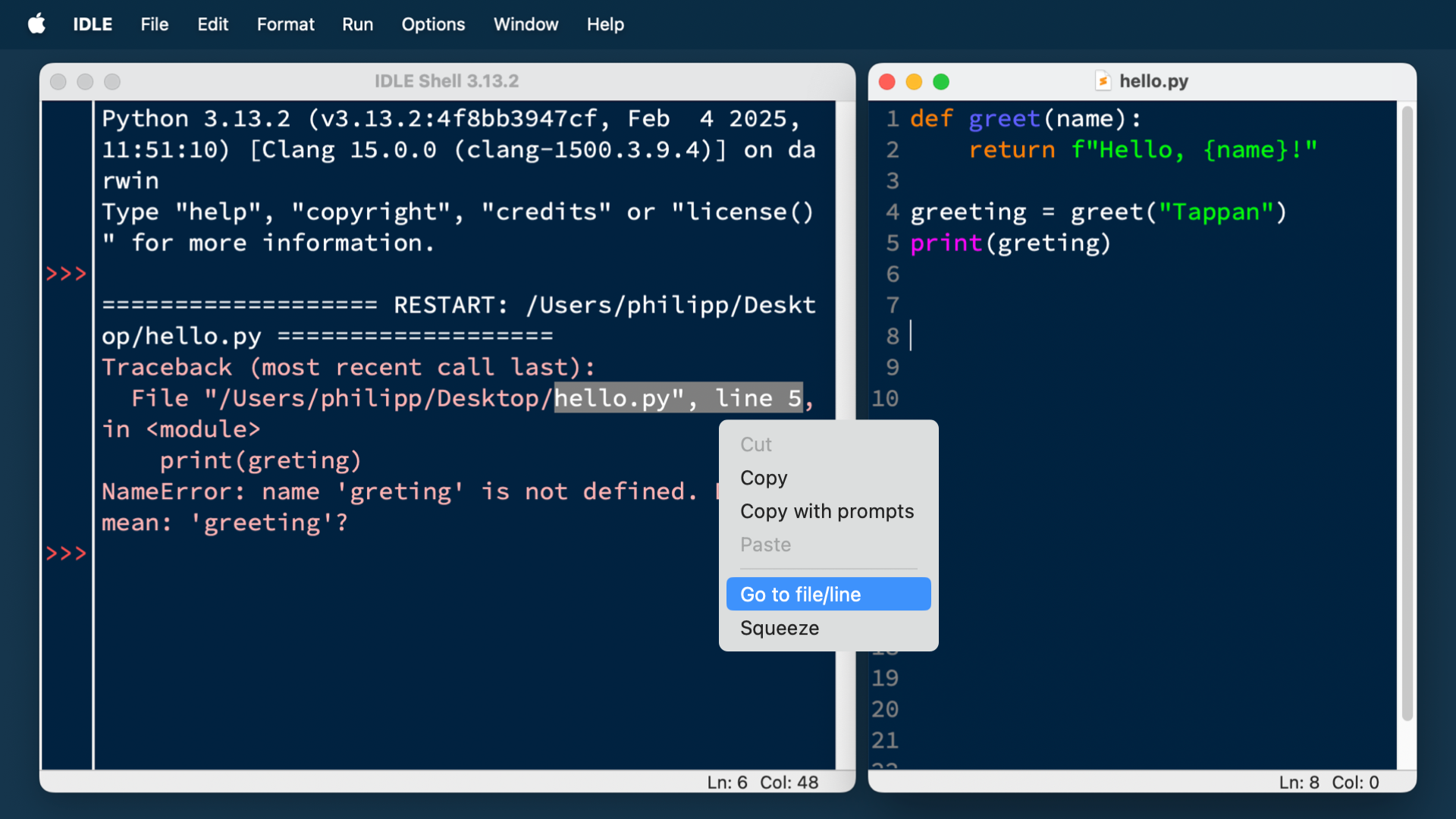This screenshot has width=1456, height=819.
Task: Open the Window menu
Action: point(526,24)
